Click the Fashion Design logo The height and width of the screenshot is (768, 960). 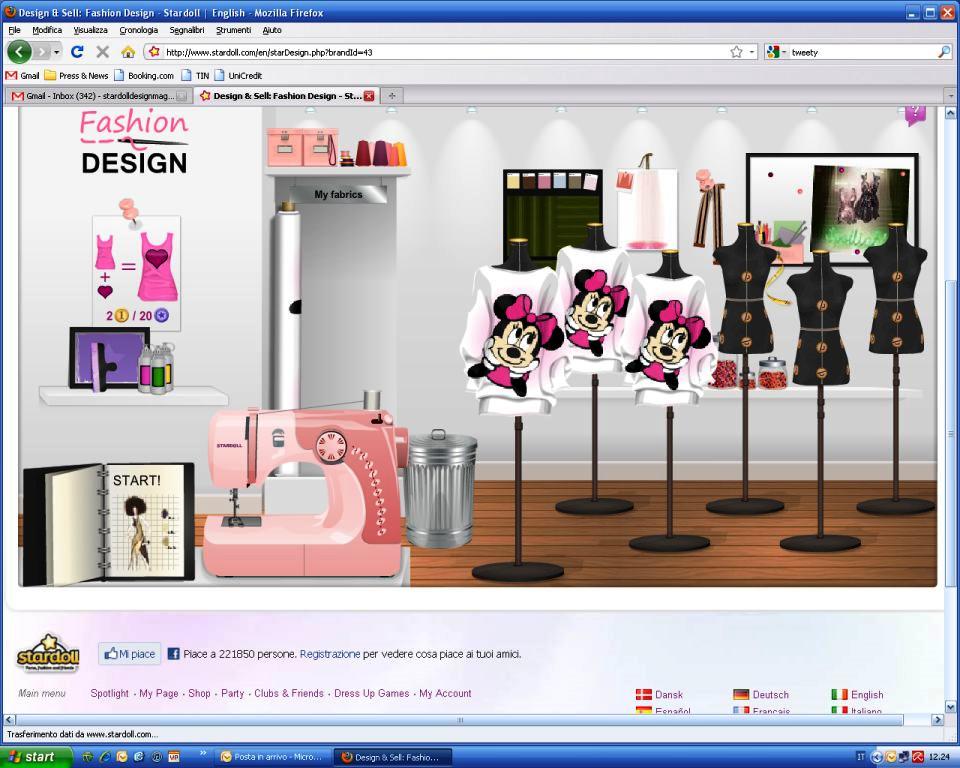click(x=134, y=142)
